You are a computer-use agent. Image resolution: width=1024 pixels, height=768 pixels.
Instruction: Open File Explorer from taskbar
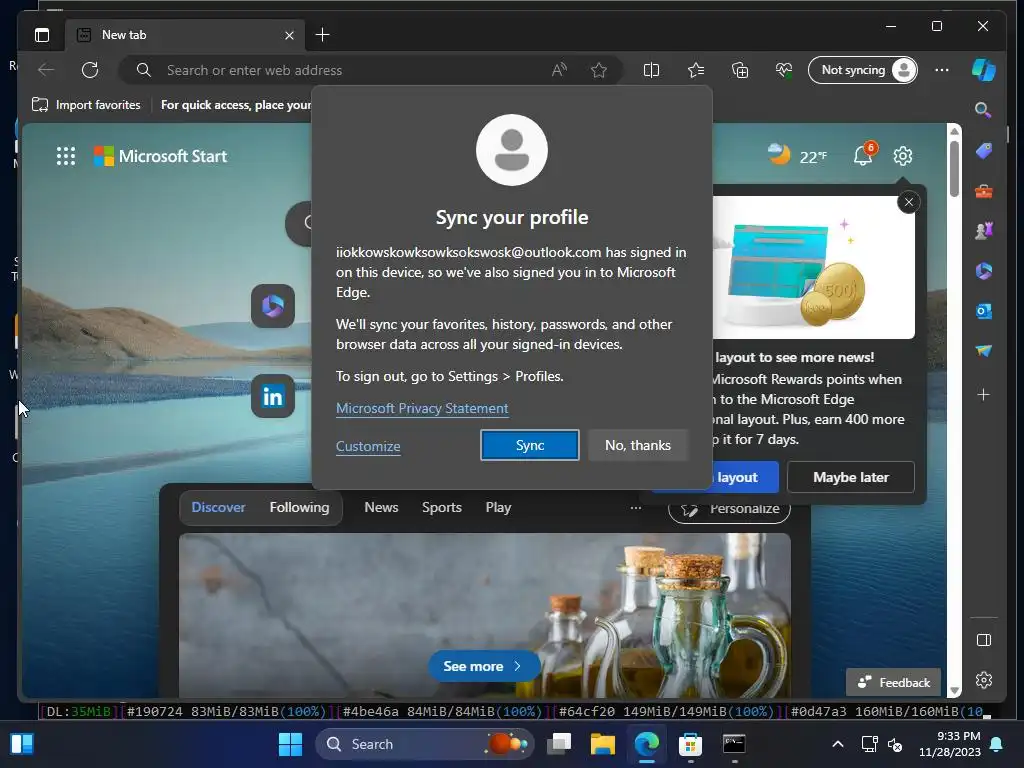tap(603, 744)
